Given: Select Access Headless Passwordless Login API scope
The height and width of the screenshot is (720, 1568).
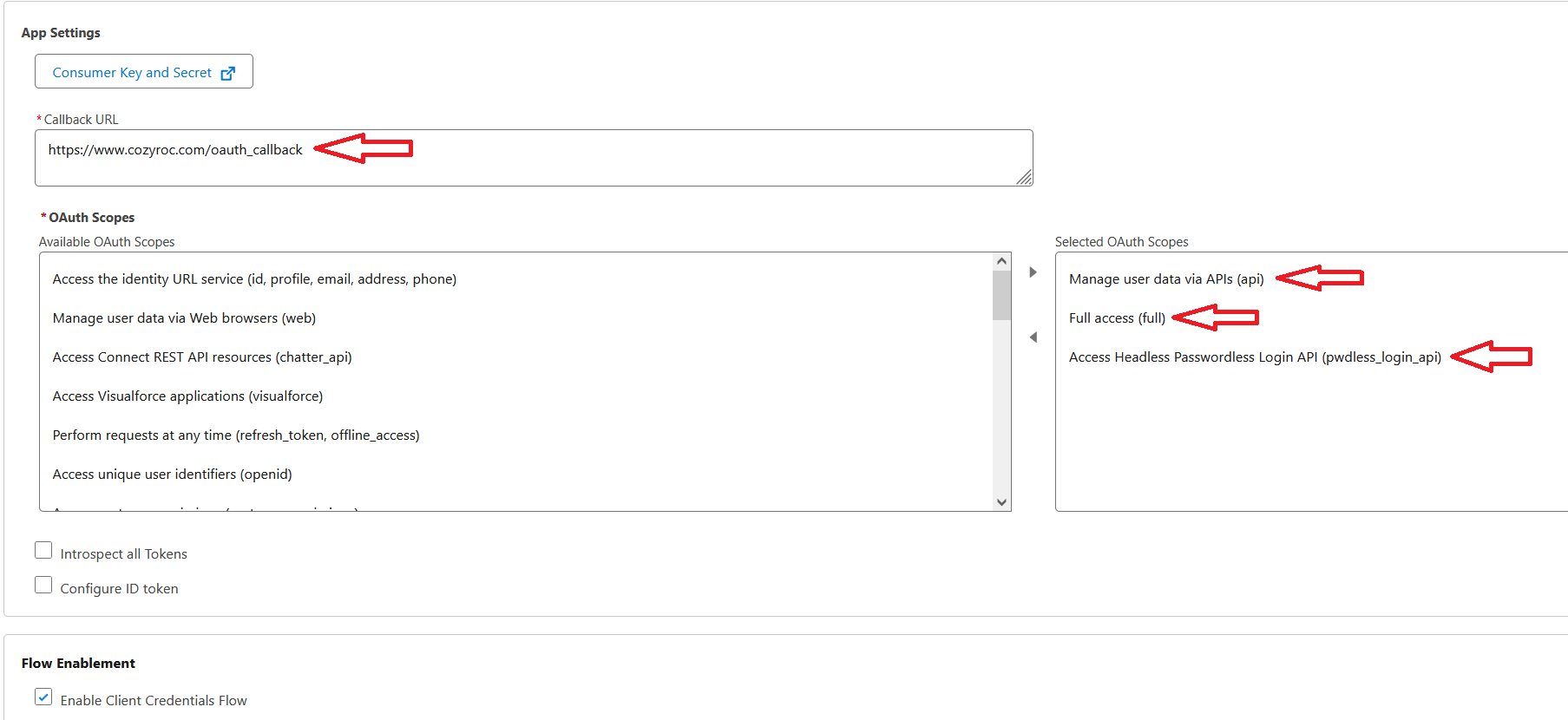Looking at the screenshot, I should tap(1254, 357).
